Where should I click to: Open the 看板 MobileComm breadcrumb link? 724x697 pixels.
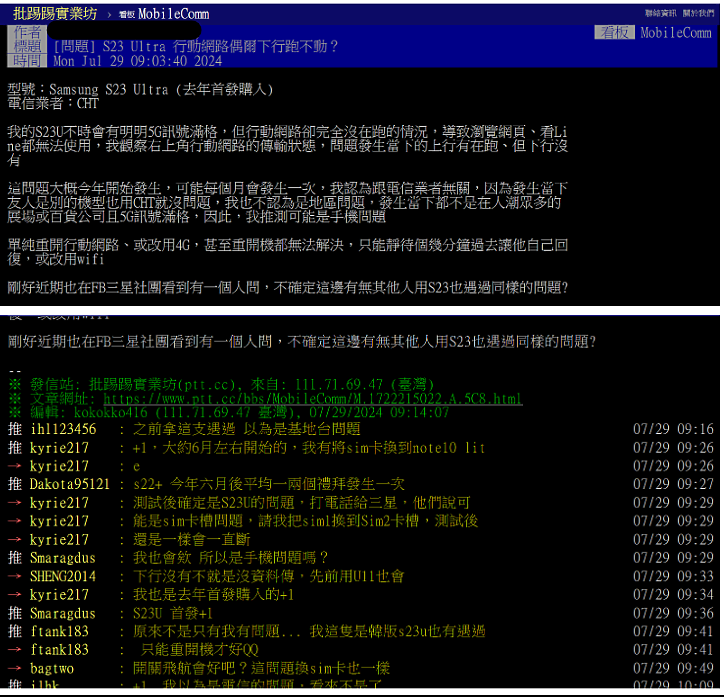(x=164, y=14)
